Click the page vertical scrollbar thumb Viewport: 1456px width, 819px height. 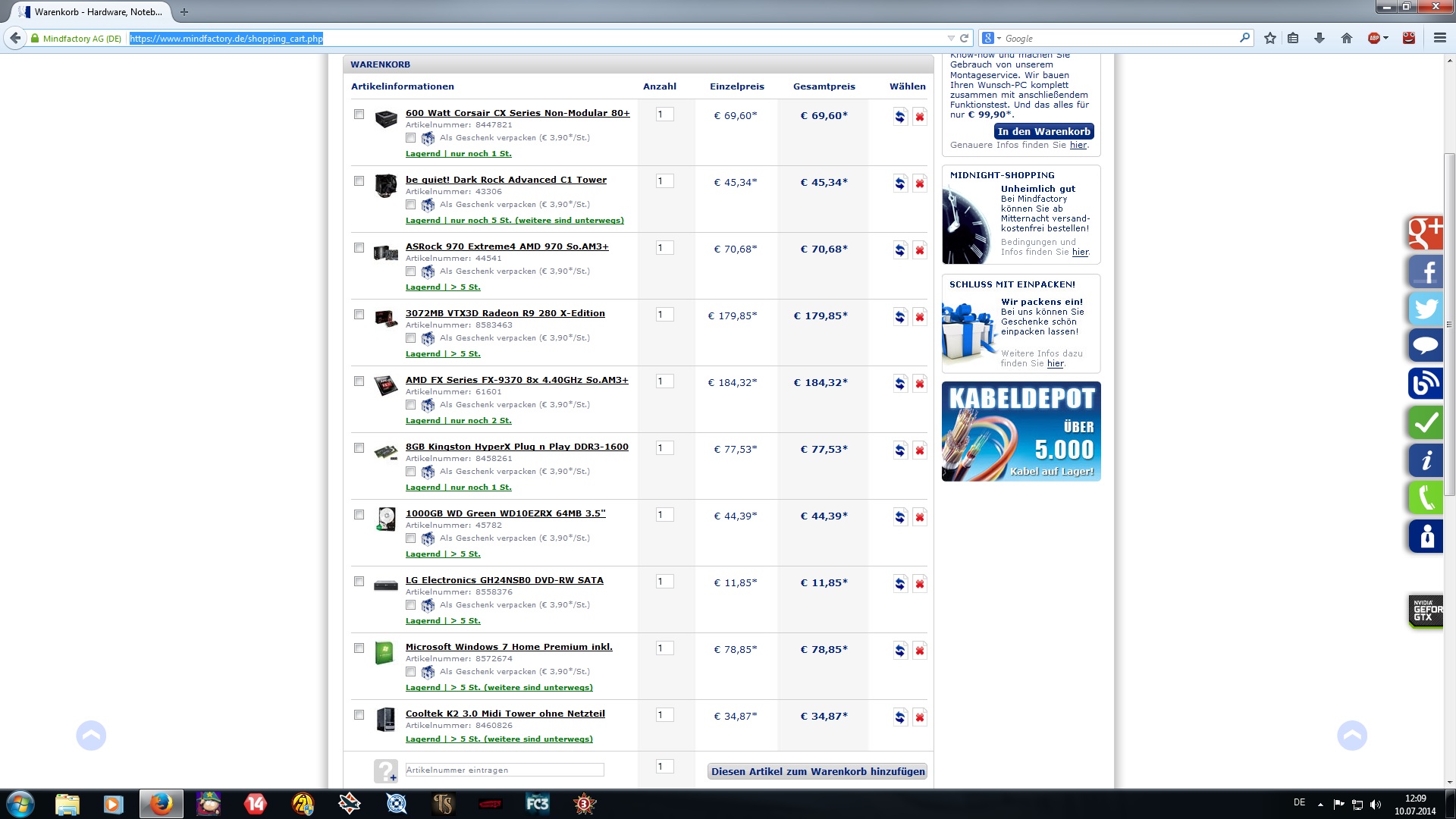pyautogui.click(x=1449, y=325)
